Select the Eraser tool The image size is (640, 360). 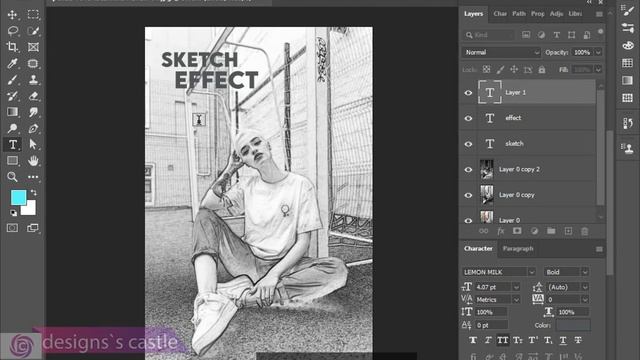[33, 96]
